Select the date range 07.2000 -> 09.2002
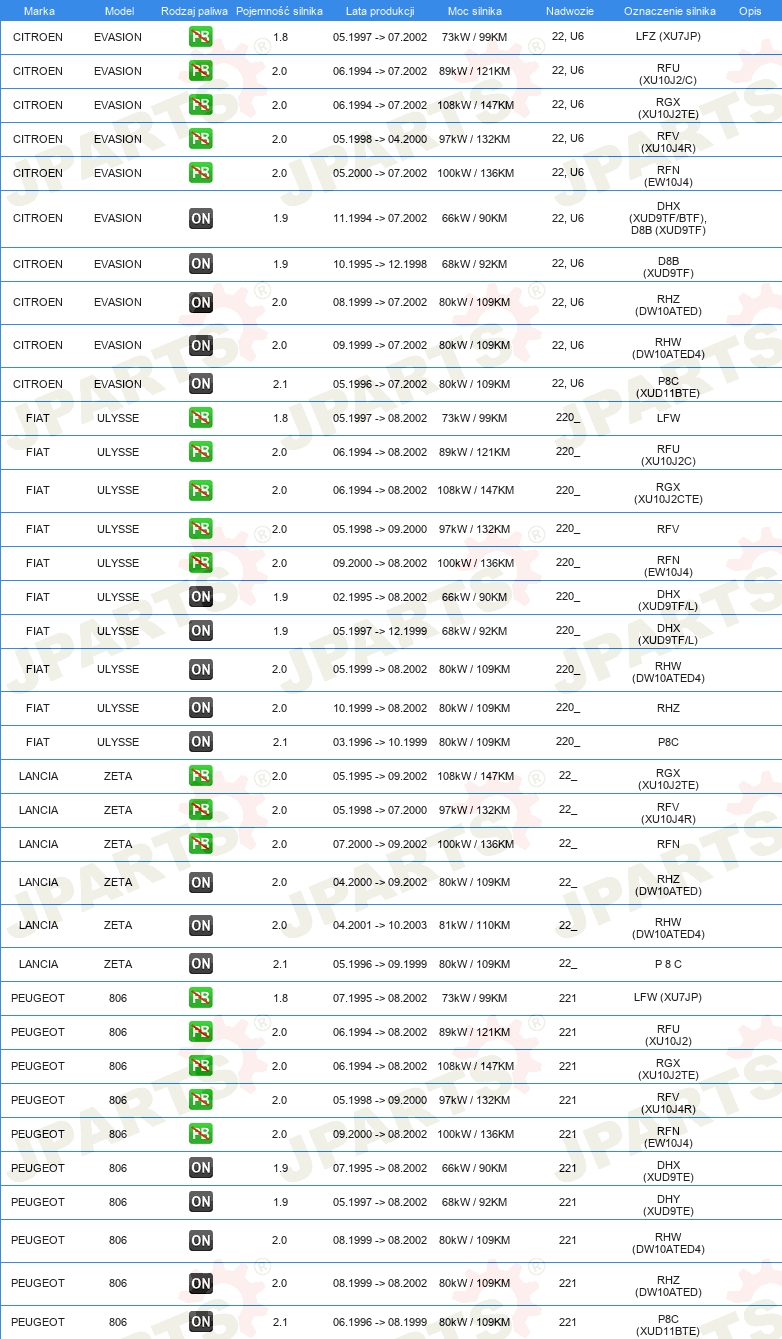 click(380, 844)
